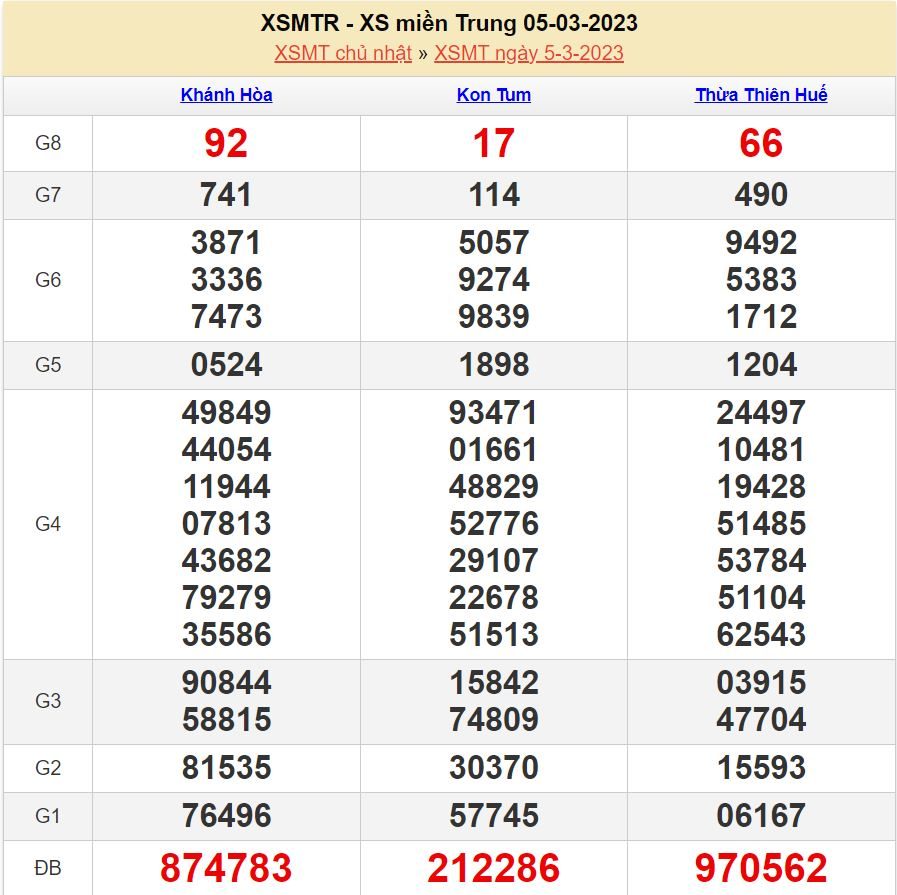The width and height of the screenshot is (897, 895).
Task: Click the title 'XSMTR - XS miền Trung 05-03-2023'
Action: pos(449,23)
